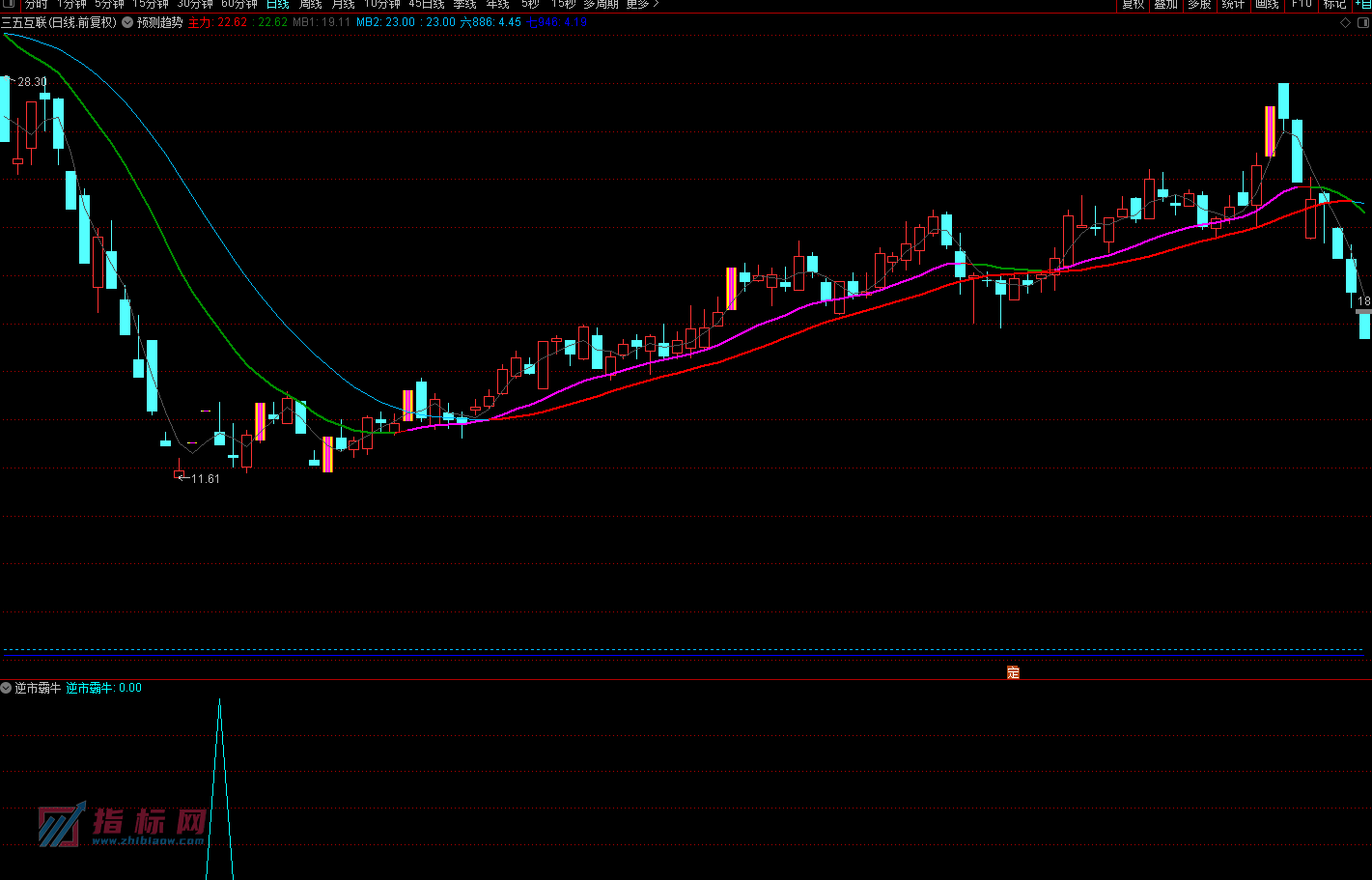Click the MB2: 23.00 indicator value
Viewport: 1372px width, 880px height.
385,22
